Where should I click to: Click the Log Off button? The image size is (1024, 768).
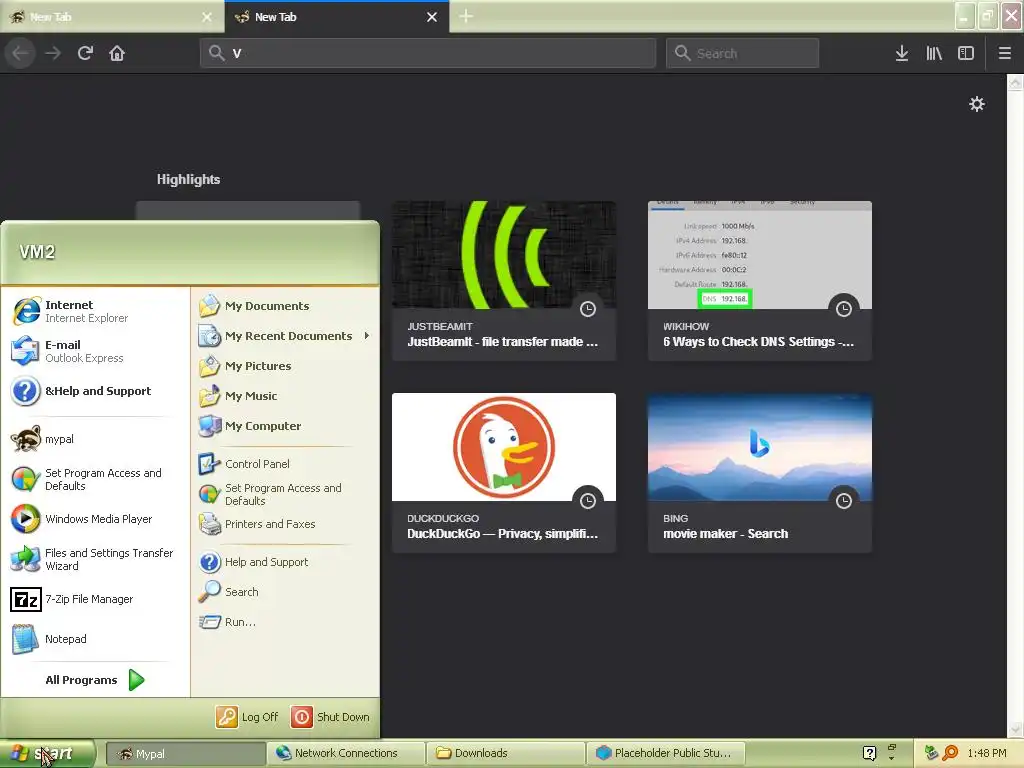[248, 717]
